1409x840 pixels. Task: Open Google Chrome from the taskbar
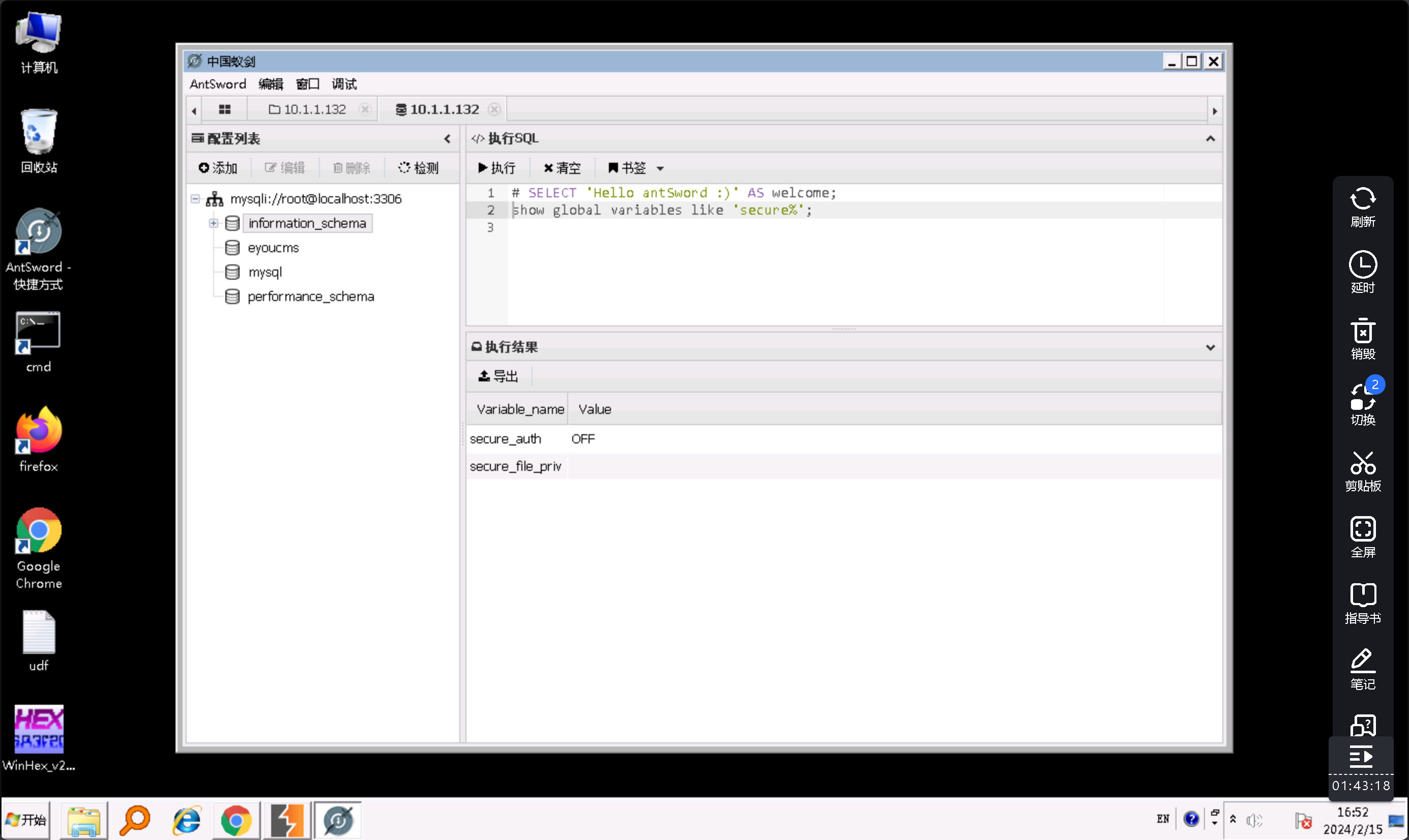point(236,820)
